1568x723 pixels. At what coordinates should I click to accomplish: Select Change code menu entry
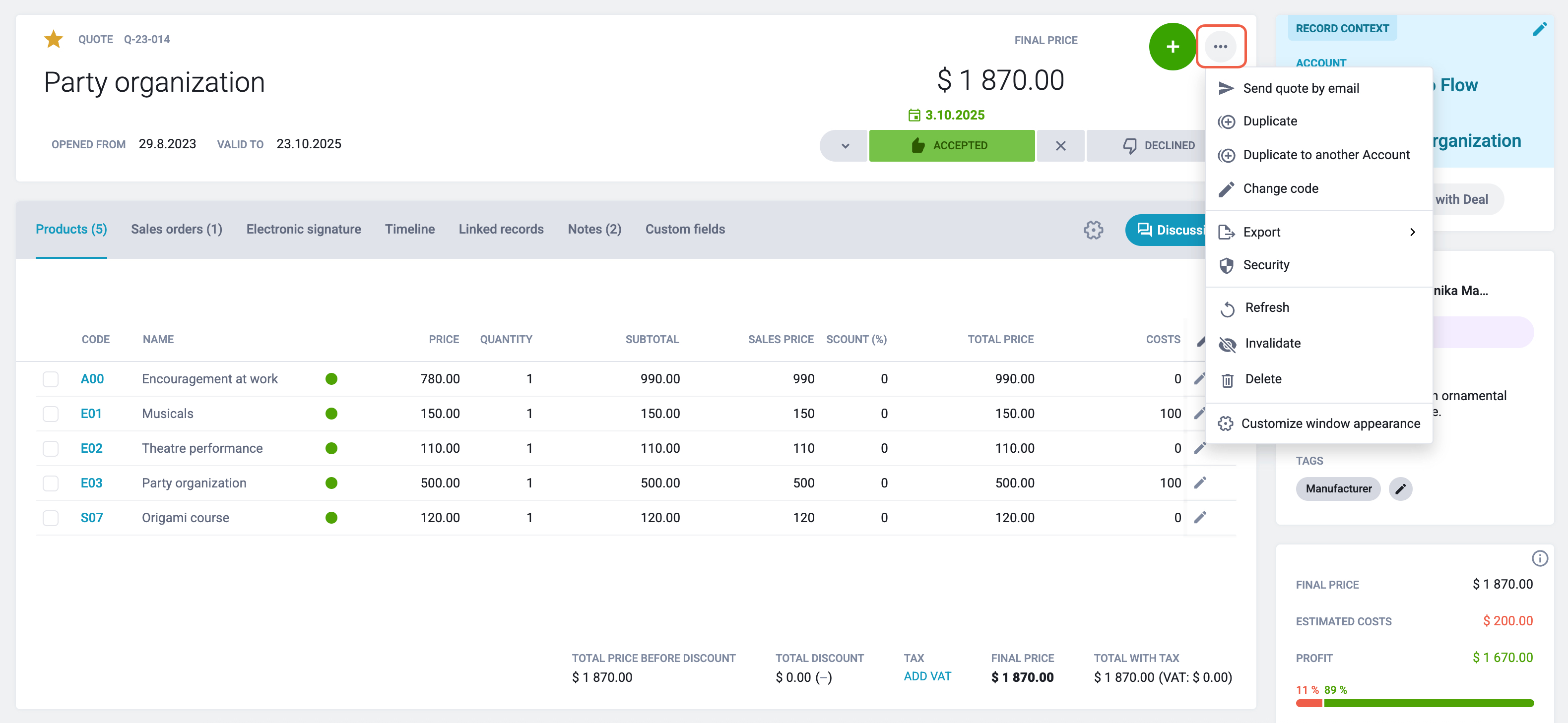click(x=1318, y=188)
